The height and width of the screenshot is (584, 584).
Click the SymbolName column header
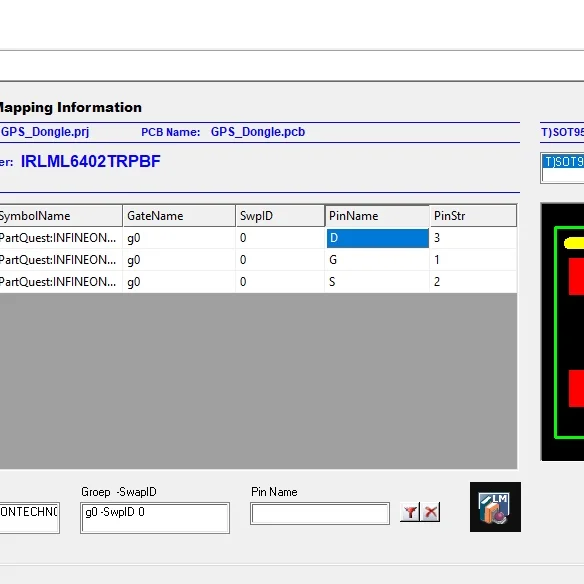click(x=61, y=216)
